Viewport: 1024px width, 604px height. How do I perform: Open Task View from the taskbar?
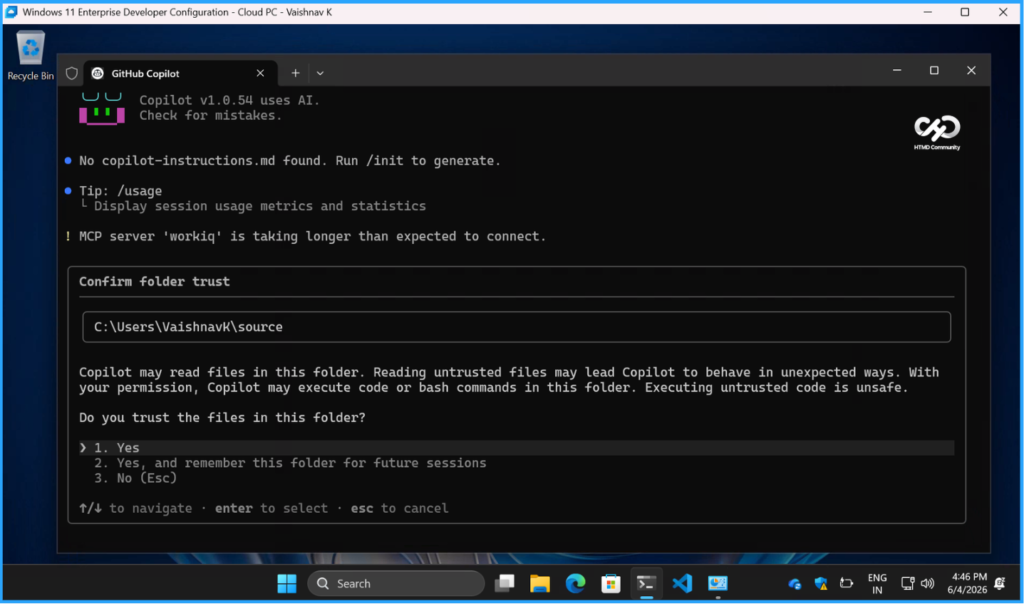(x=504, y=583)
